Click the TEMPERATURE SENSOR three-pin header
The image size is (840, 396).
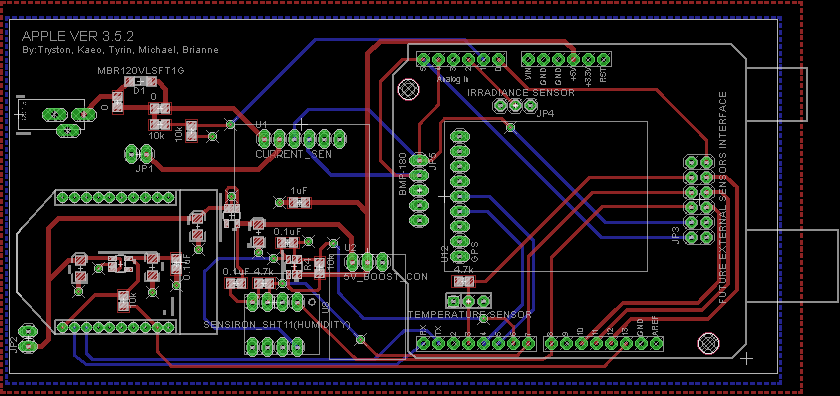(x=469, y=300)
